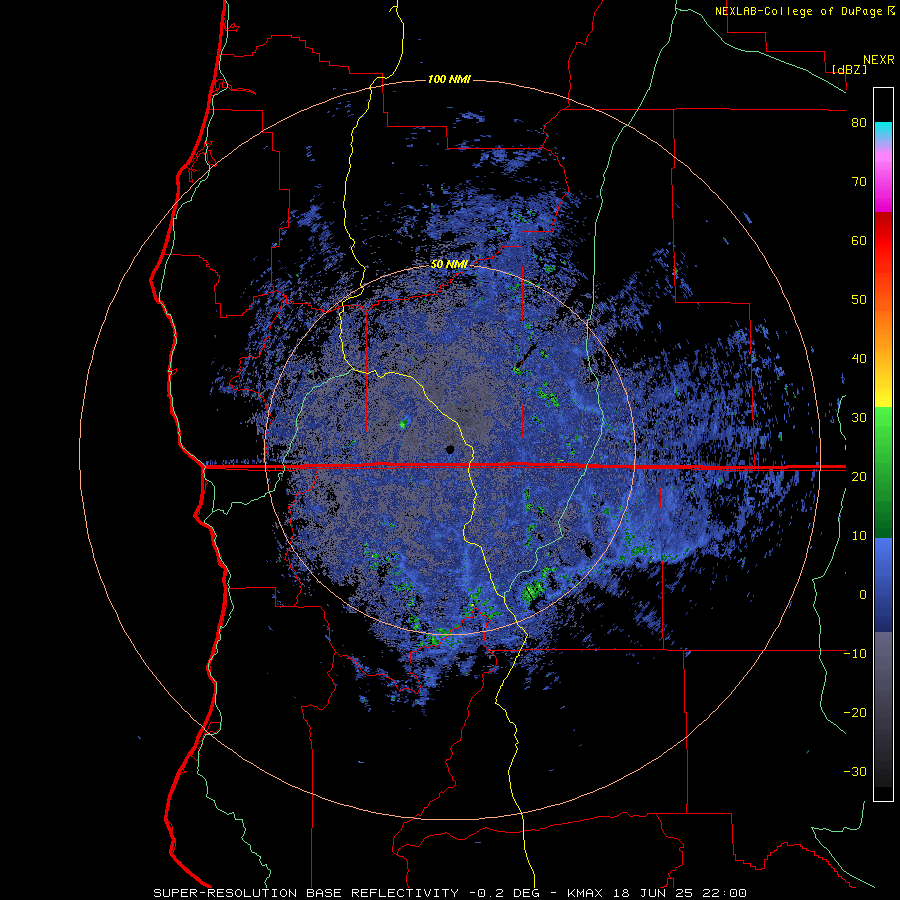Click the -10 value on dBZ scale
This screenshot has height=900, width=900.
coord(855,654)
